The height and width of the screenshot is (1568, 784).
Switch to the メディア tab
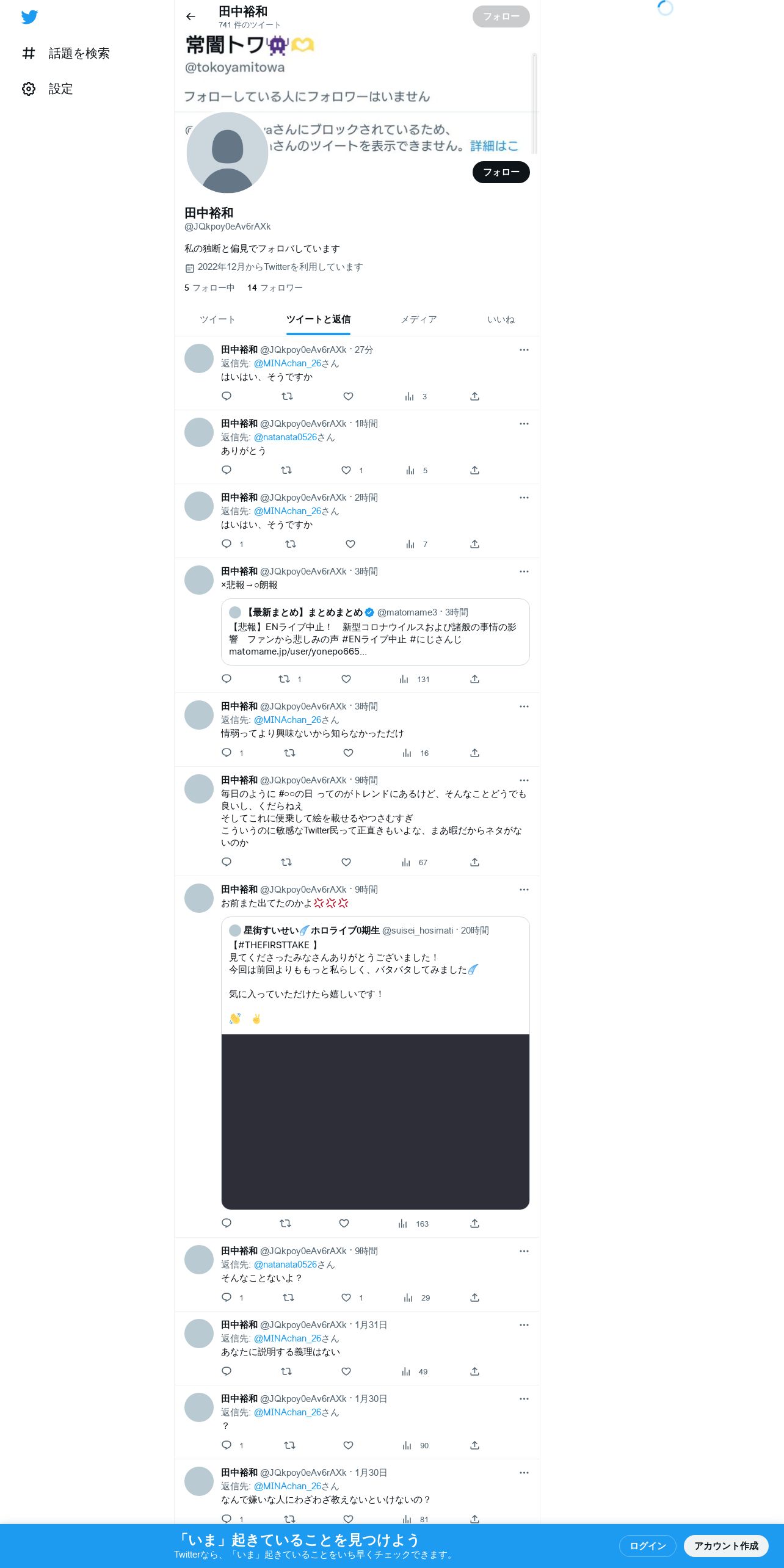tap(419, 319)
